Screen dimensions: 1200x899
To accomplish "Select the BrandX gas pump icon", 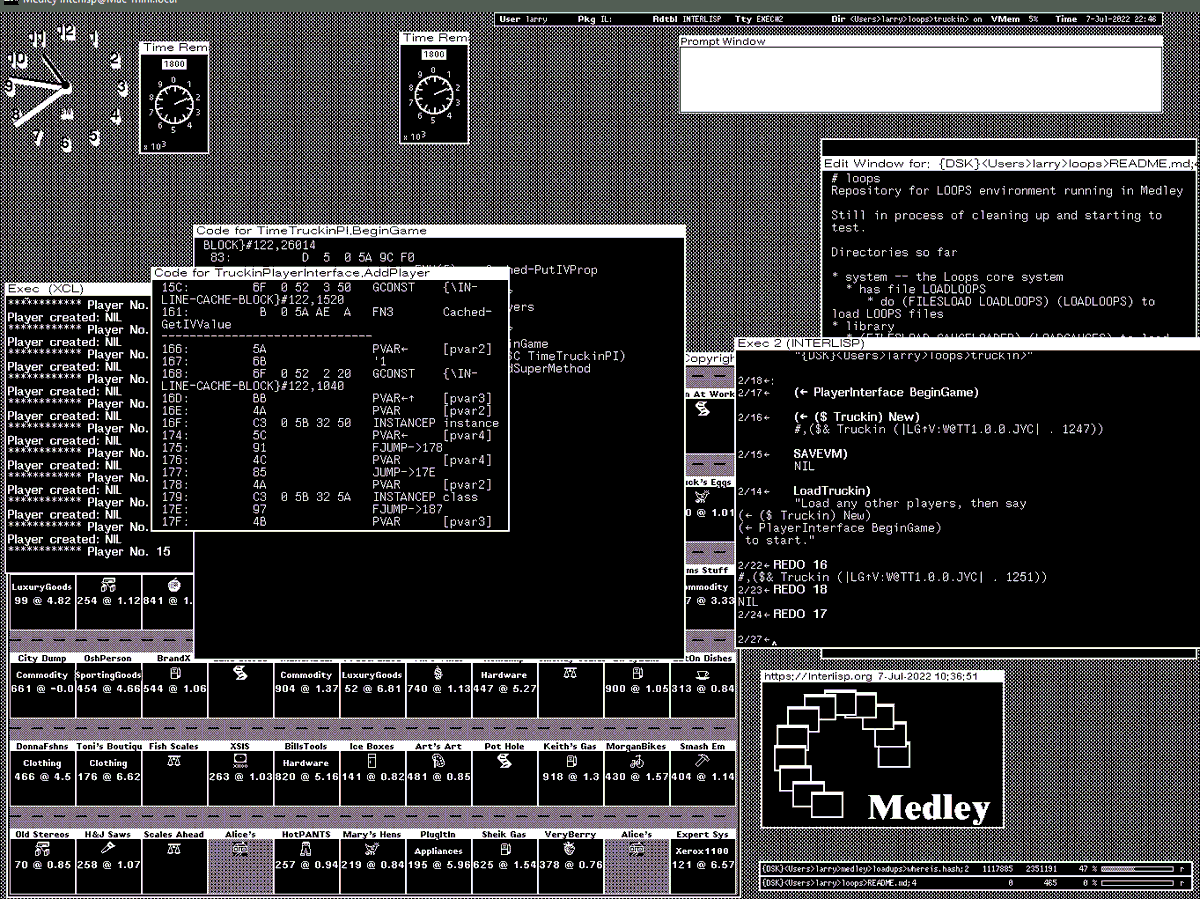I will (x=173, y=675).
